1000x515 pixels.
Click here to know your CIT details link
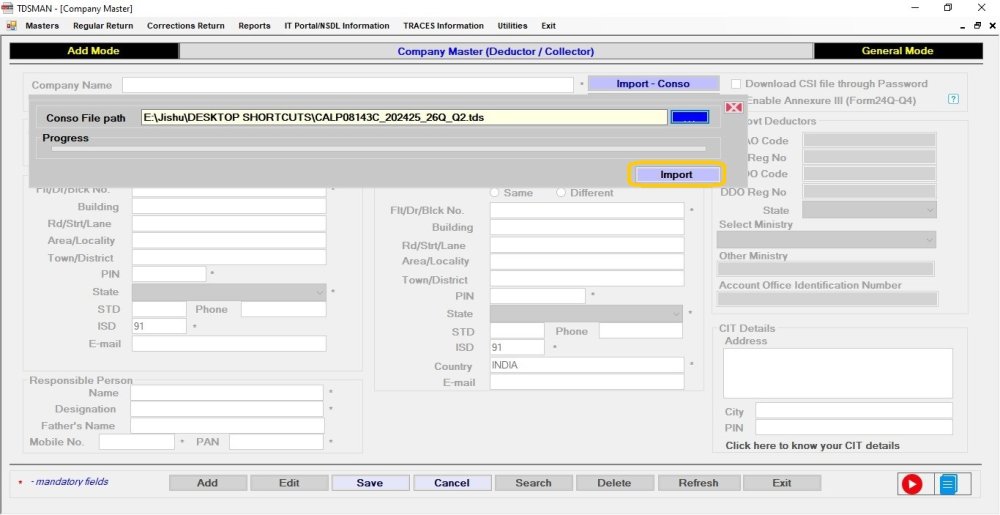pyautogui.click(x=812, y=446)
